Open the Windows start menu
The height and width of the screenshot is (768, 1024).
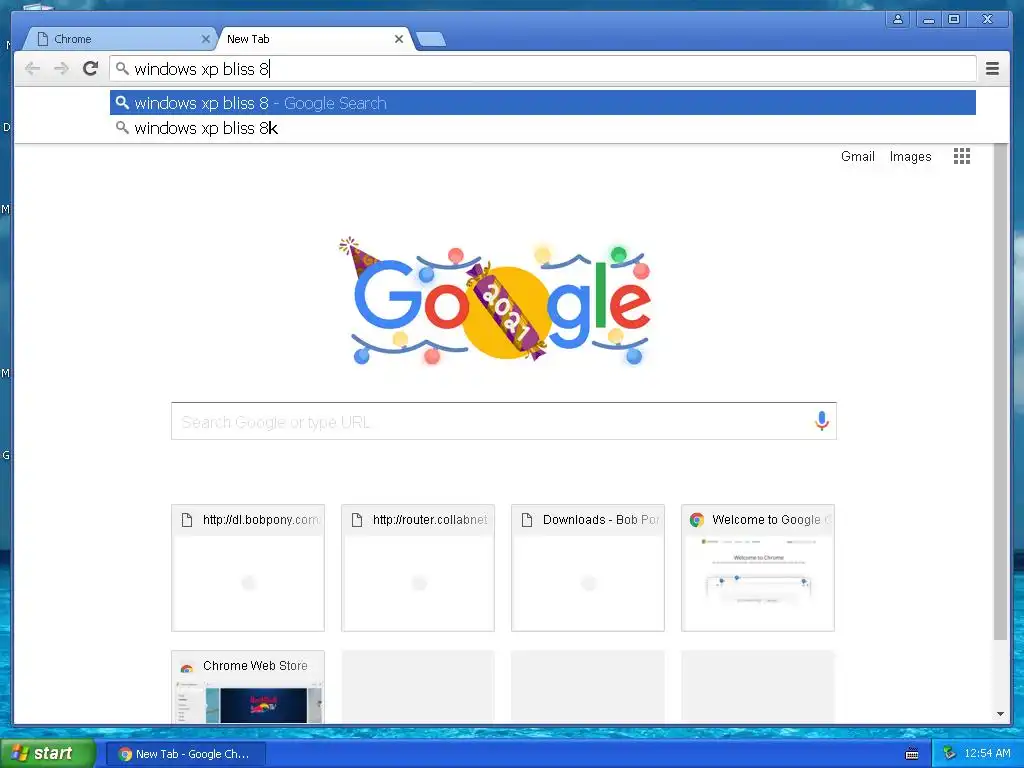[48, 754]
